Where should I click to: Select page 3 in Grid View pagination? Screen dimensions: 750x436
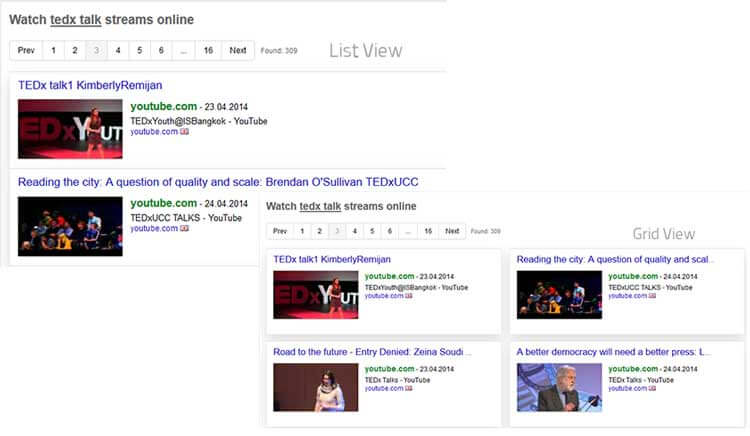click(337, 231)
